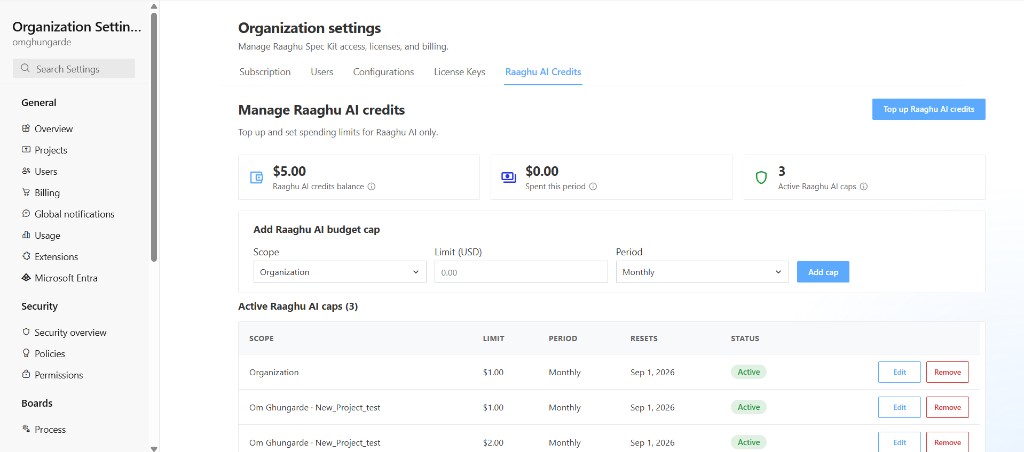Edit the $2.00 New_Project_test cap

pos(899,442)
